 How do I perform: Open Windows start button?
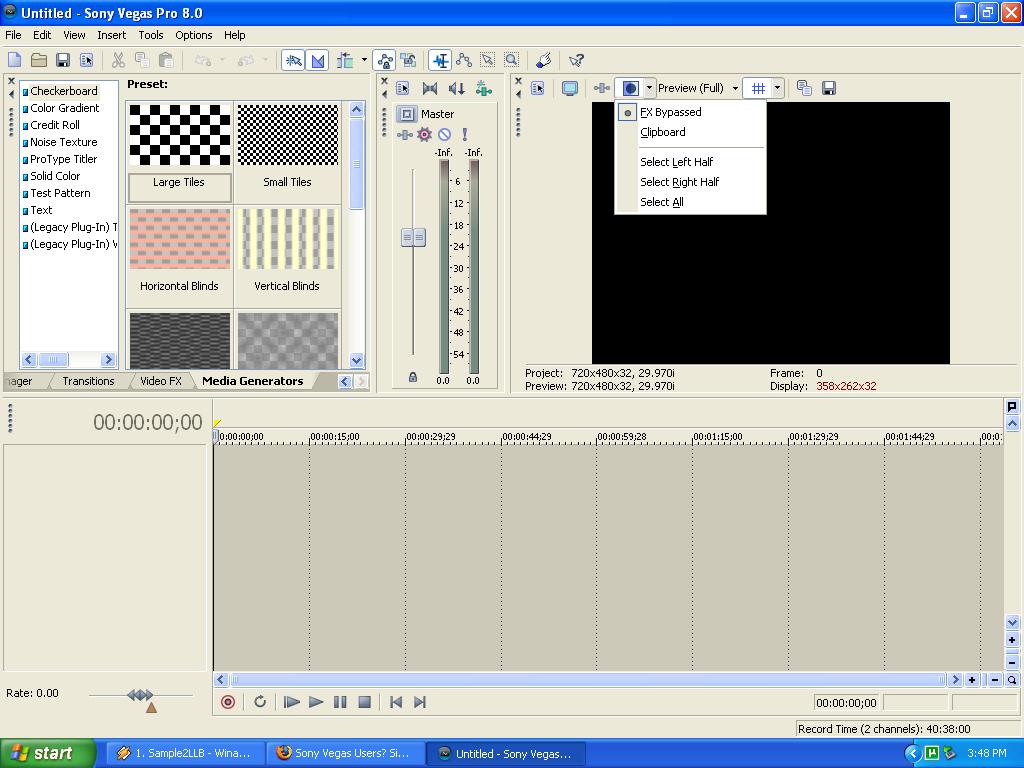click(x=48, y=754)
